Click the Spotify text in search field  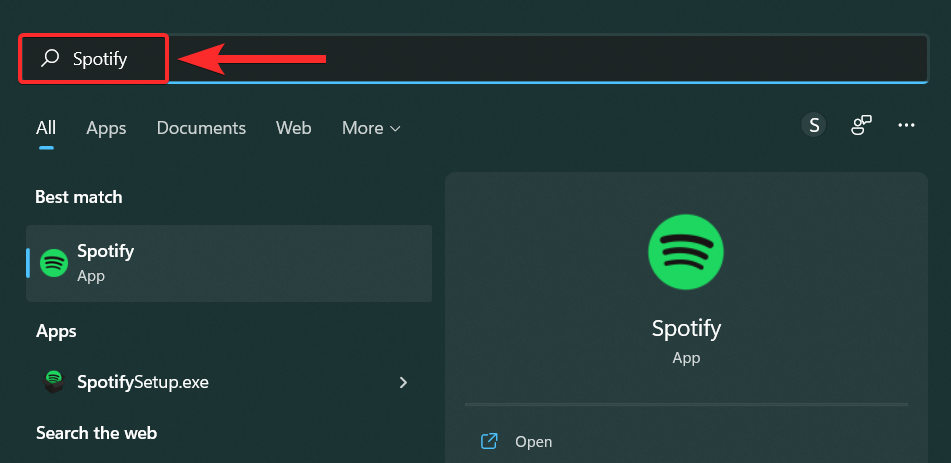(x=100, y=59)
